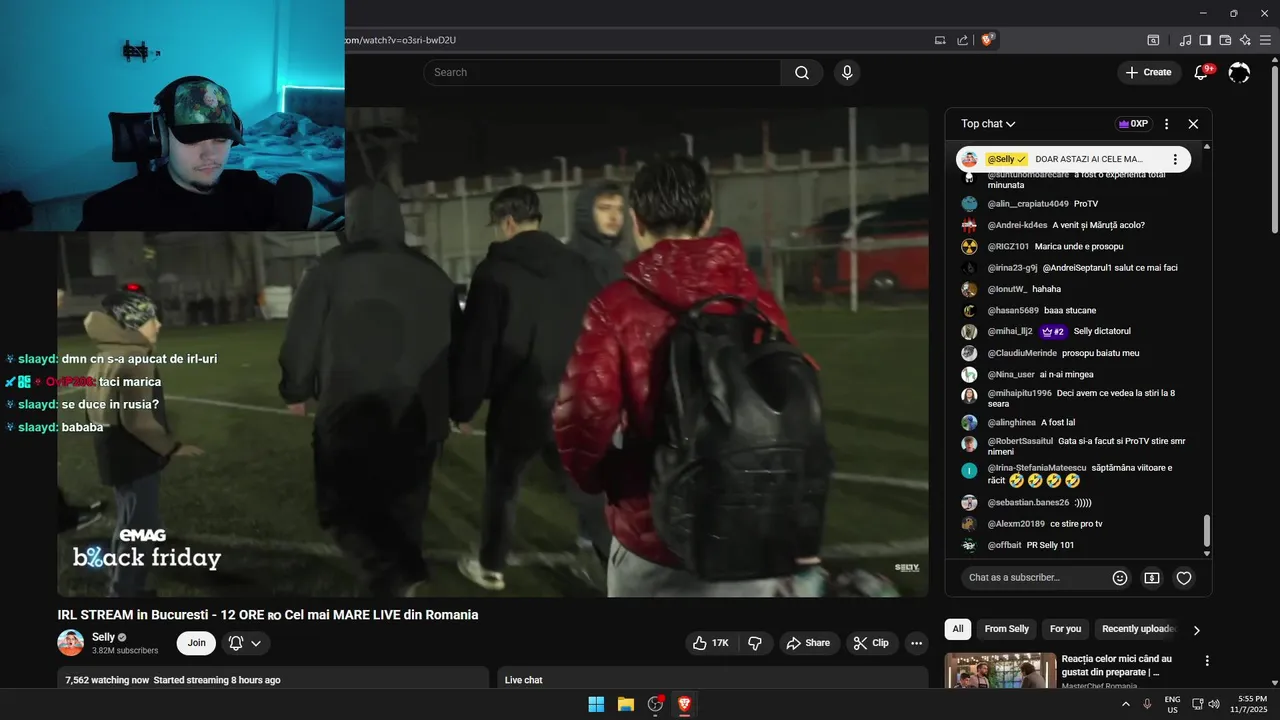Screen dimensions: 1280x720
Task: Open File Explorer from taskbar
Action: [x=626, y=704]
